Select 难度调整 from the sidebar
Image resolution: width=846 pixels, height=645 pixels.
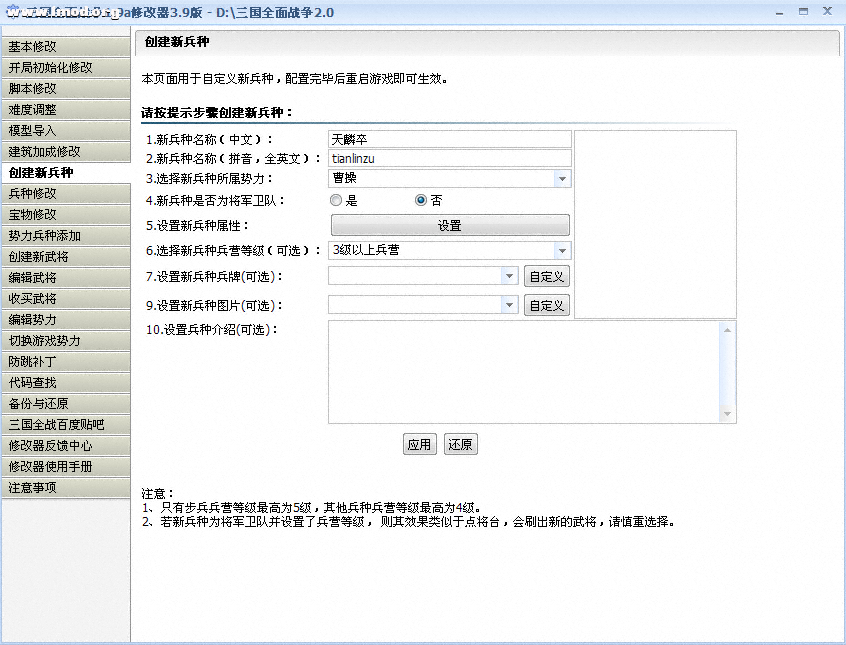click(x=65, y=110)
